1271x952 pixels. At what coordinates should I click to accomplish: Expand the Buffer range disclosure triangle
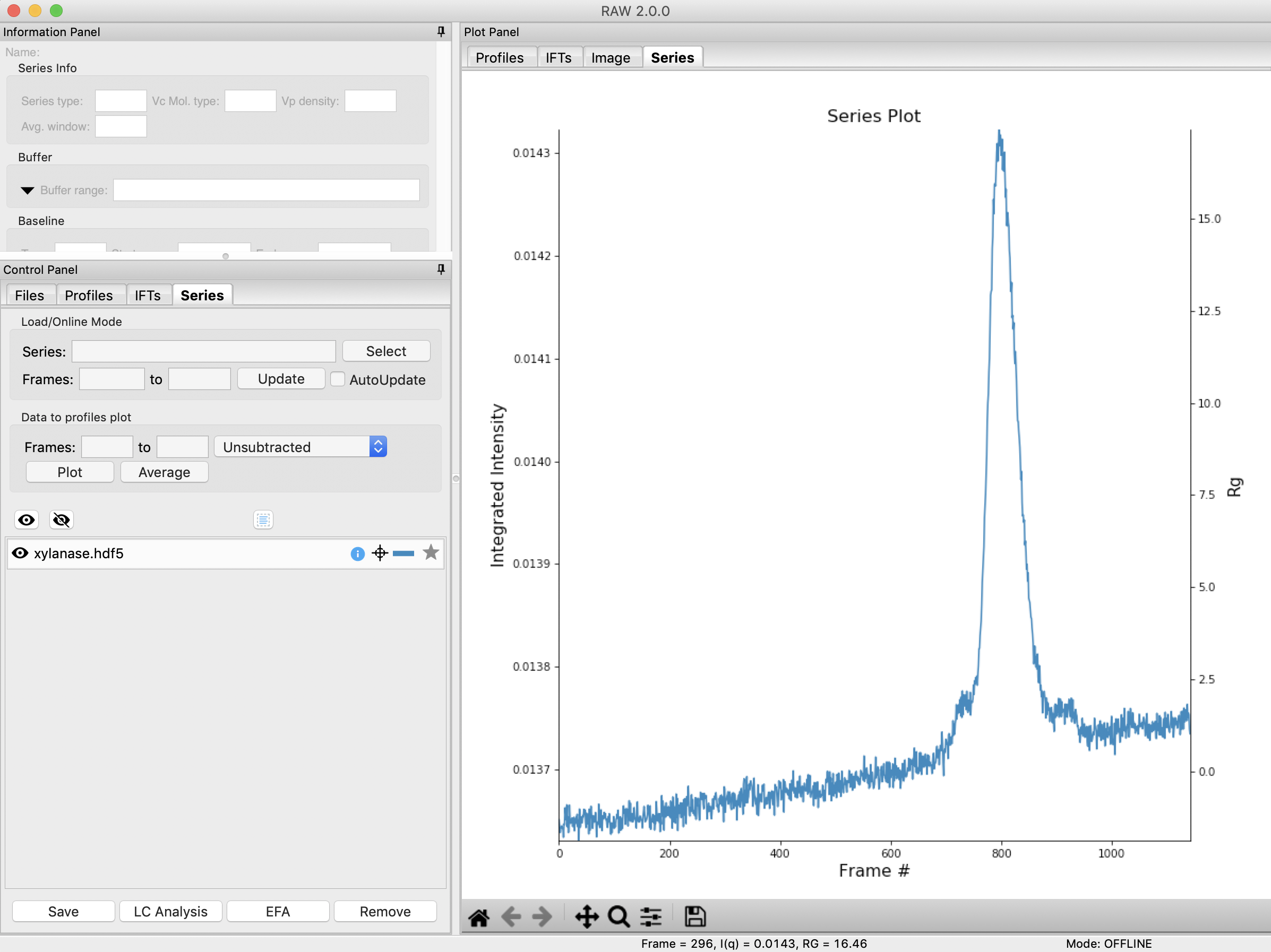[x=27, y=191]
